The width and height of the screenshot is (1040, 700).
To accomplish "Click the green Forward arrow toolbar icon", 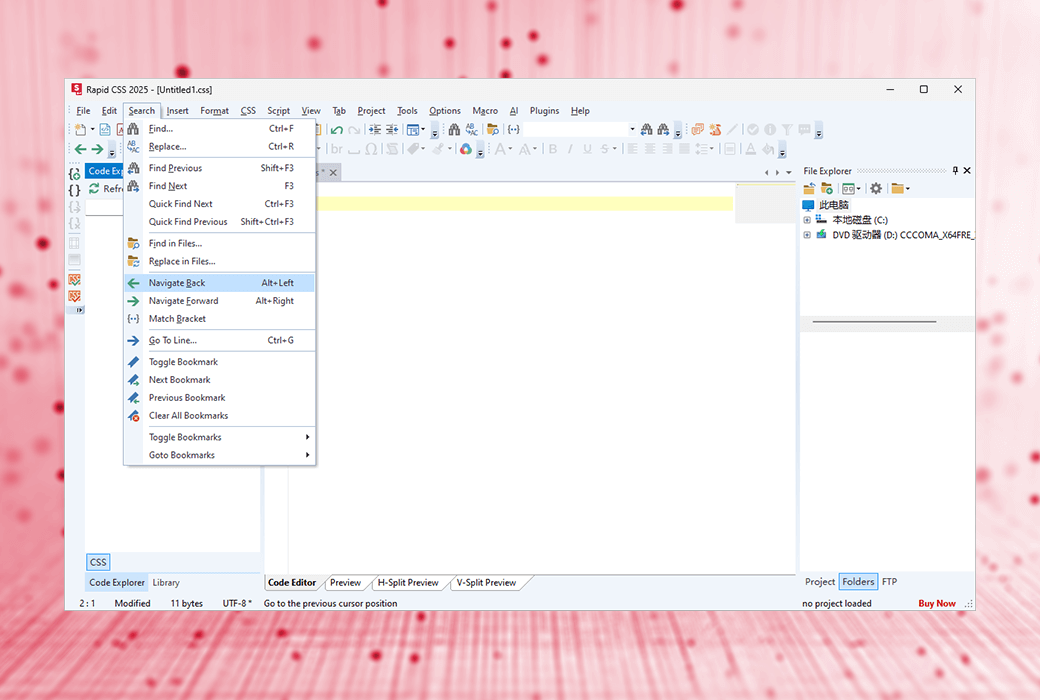I will (98, 149).
